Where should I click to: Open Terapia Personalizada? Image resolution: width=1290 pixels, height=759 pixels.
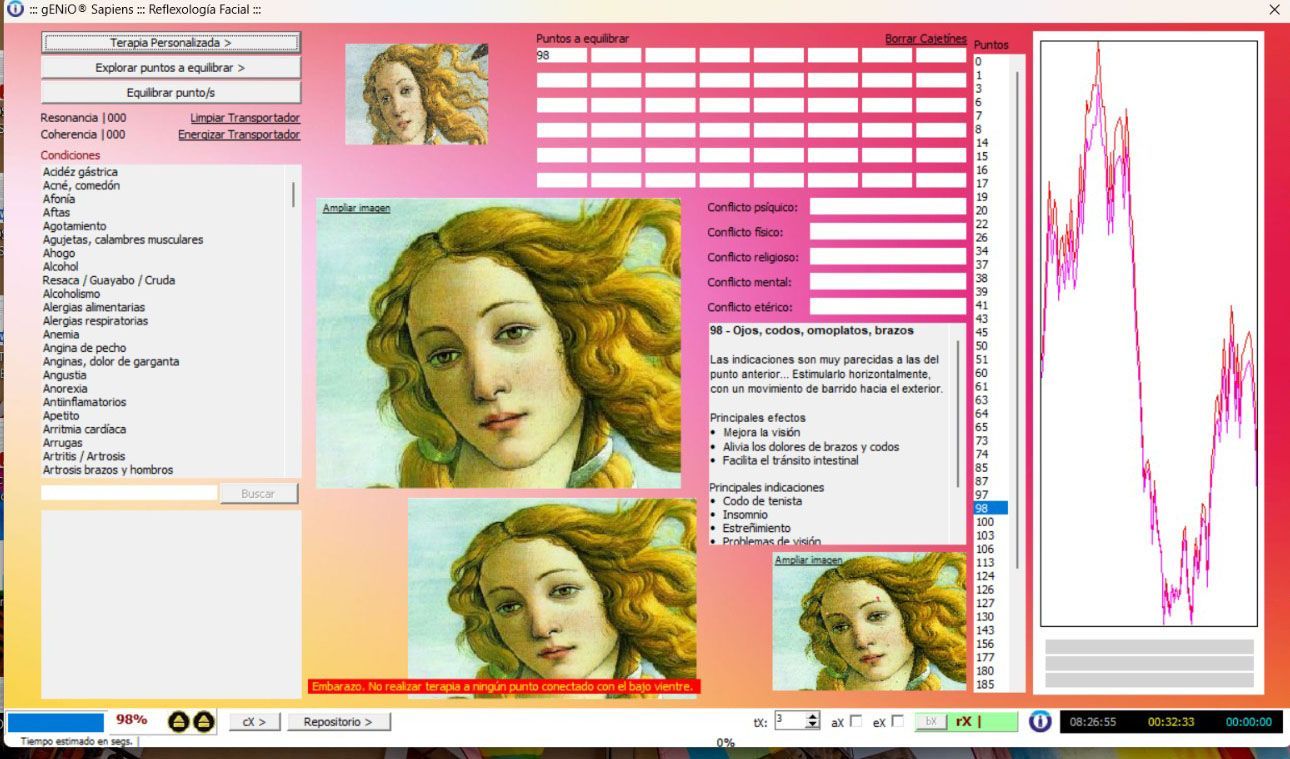tap(171, 43)
